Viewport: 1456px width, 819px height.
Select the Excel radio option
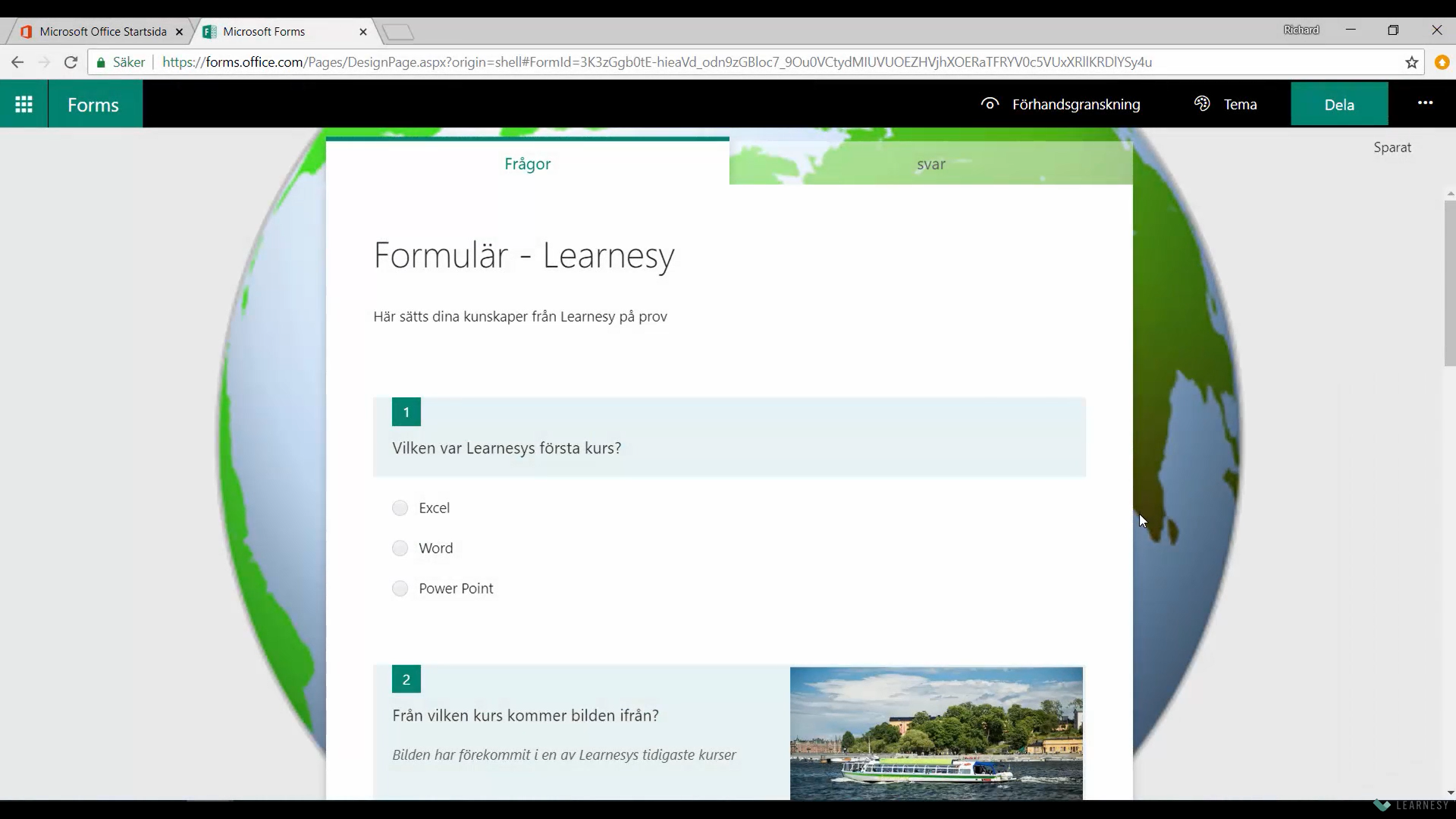coord(400,508)
